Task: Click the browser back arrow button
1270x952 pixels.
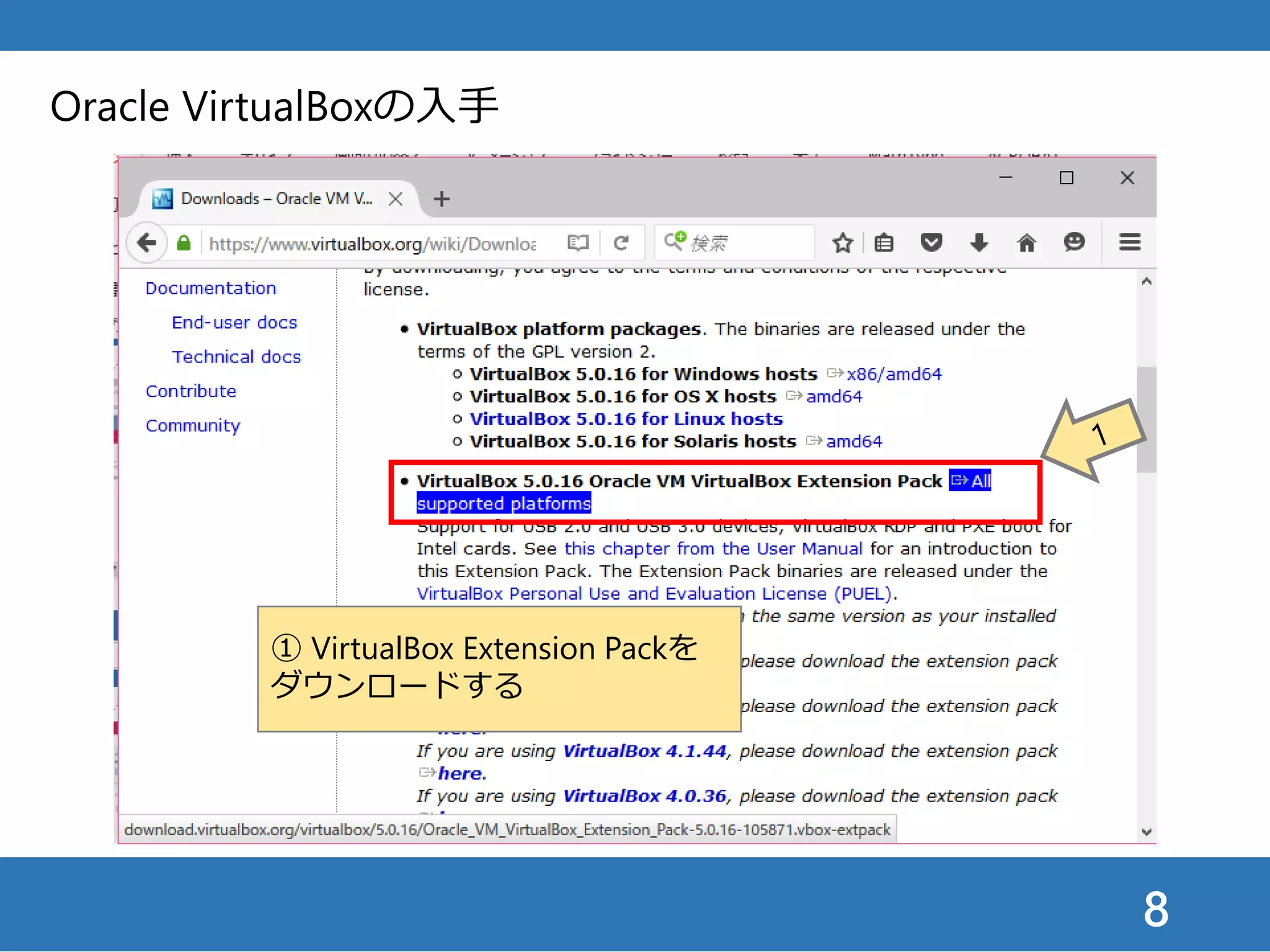Action: (x=147, y=242)
